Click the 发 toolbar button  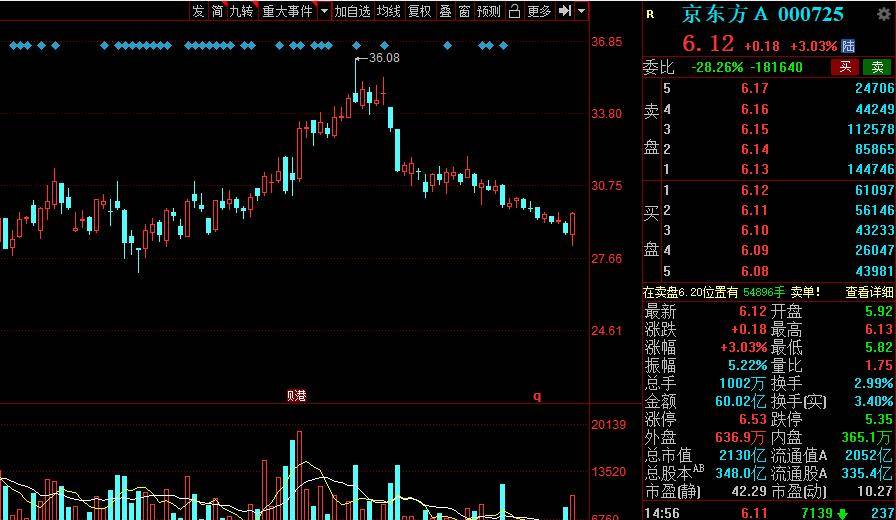pyautogui.click(x=198, y=11)
